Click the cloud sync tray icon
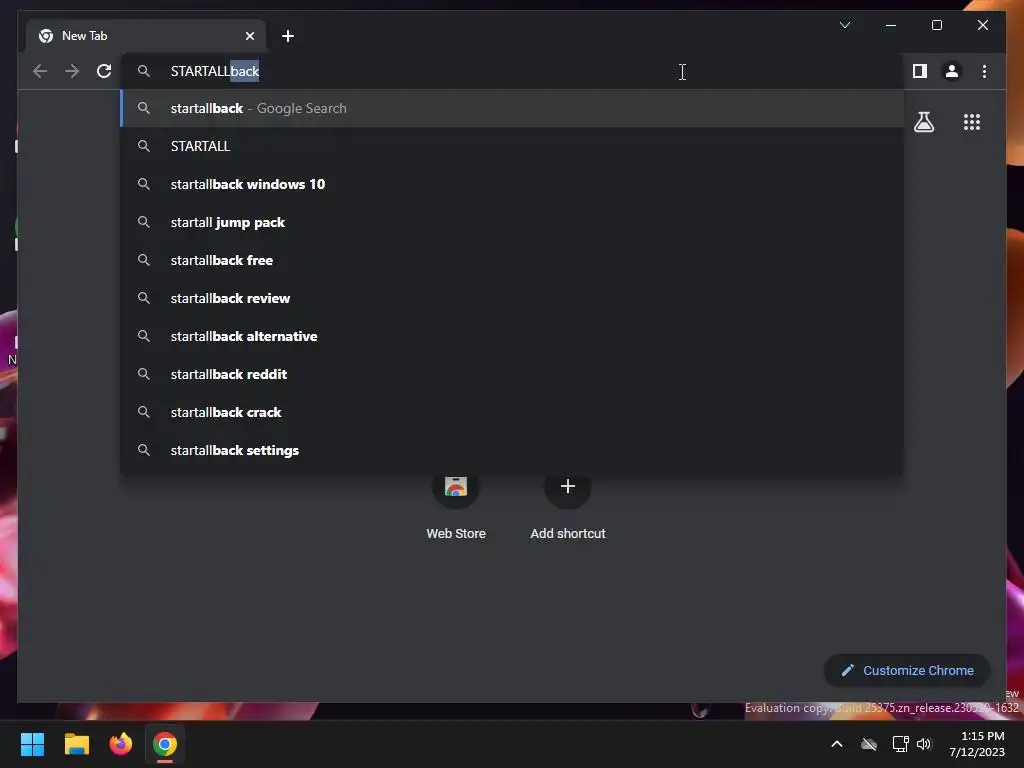The width and height of the screenshot is (1024, 768). pyautogui.click(x=869, y=744)
